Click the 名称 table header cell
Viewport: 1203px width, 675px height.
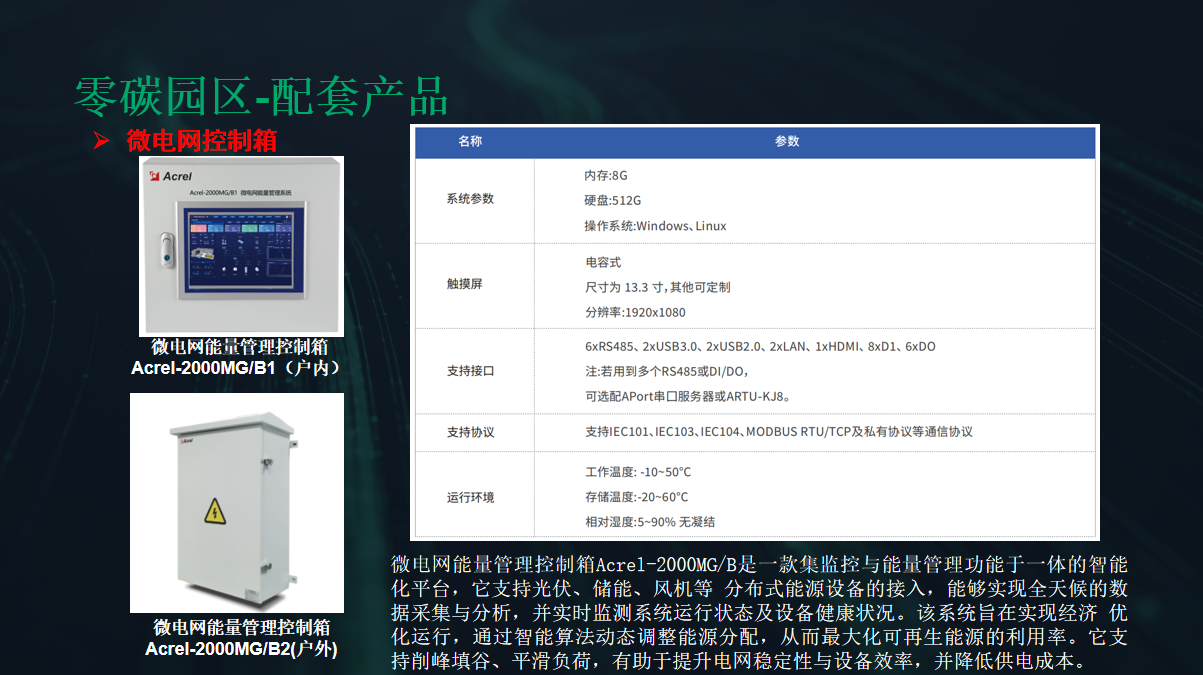(470, 142)
